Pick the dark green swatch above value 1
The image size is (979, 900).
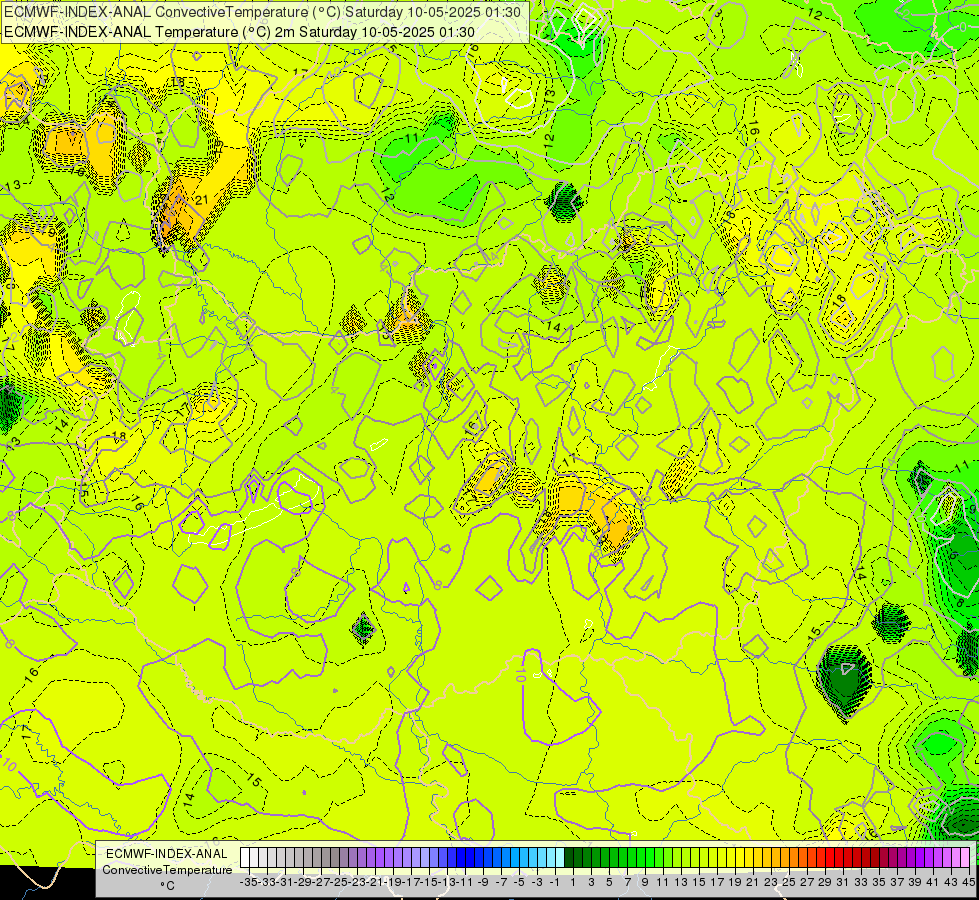[569, 857]
